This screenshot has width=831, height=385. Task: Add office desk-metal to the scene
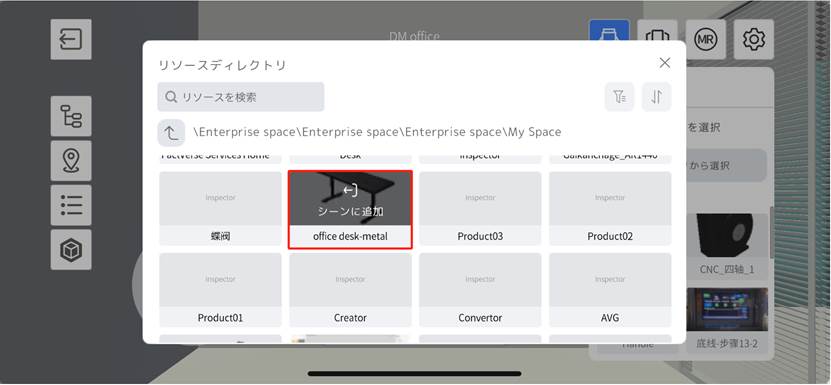350,199
